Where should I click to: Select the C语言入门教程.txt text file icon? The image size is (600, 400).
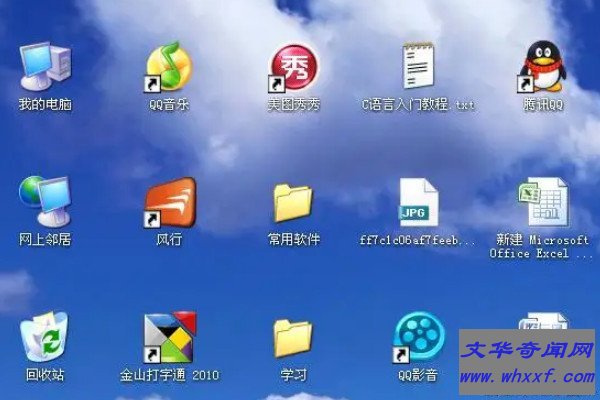[418, 65]
